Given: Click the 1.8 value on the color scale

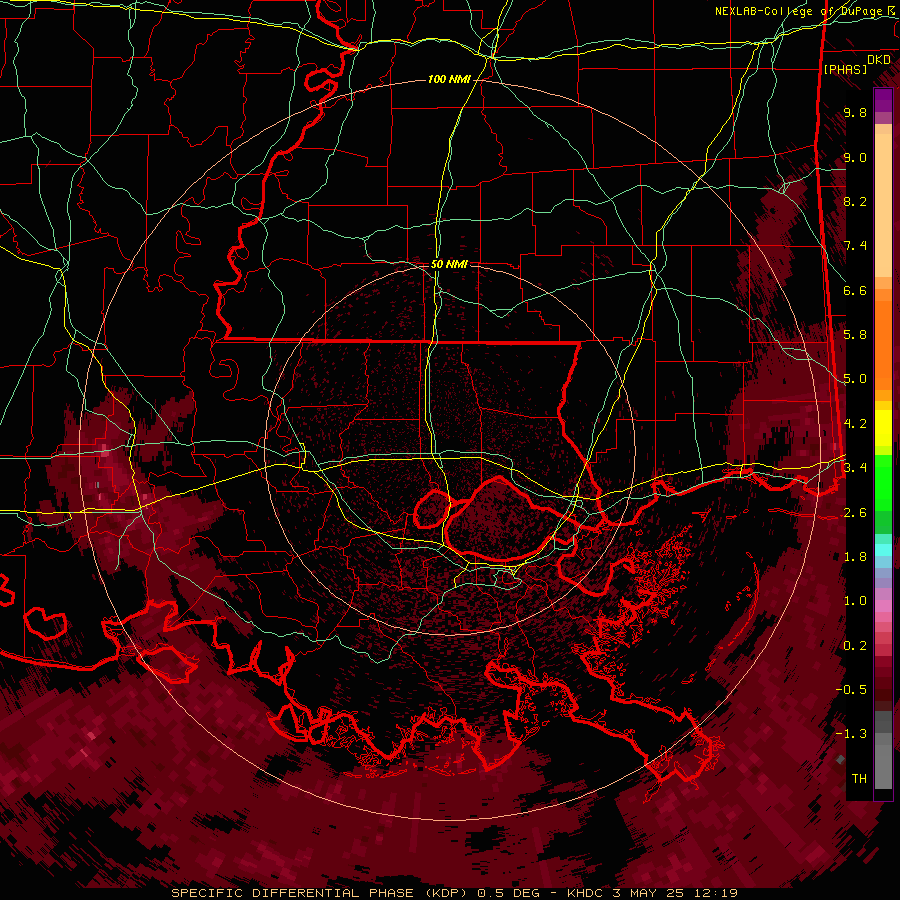Looking at the screenshot, I should click(x=855, y=557).
